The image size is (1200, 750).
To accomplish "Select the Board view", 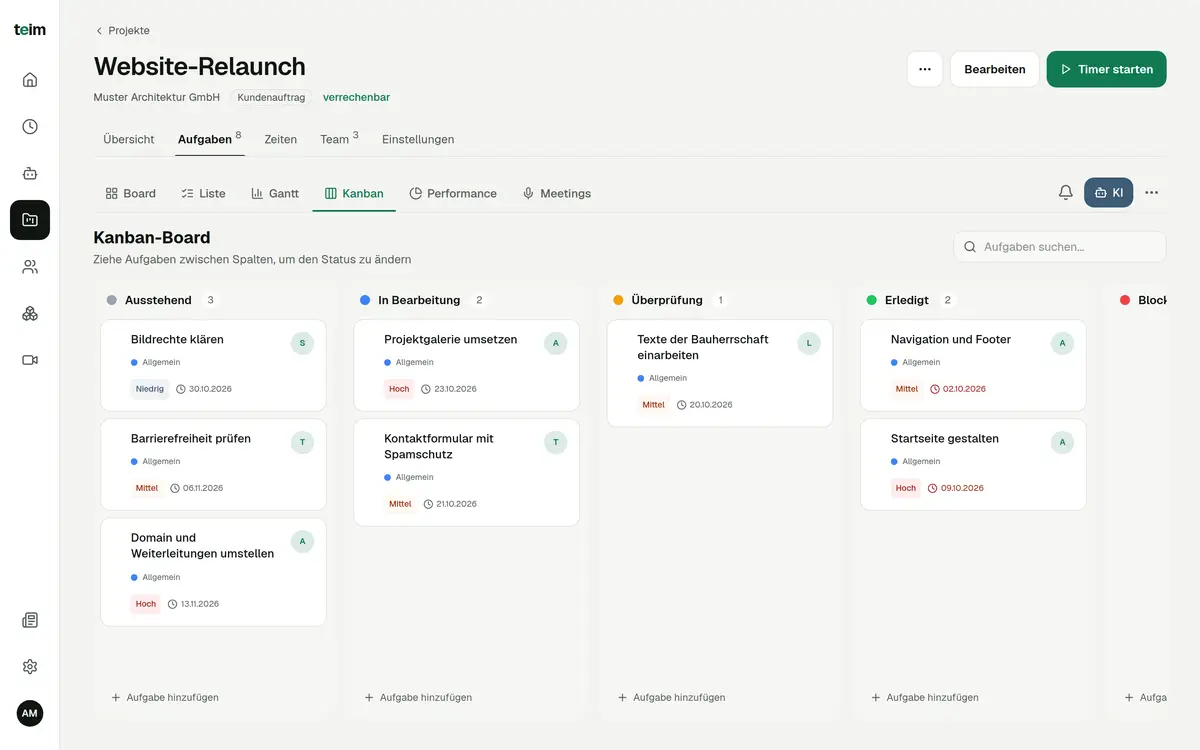I will tap(131, 193).
